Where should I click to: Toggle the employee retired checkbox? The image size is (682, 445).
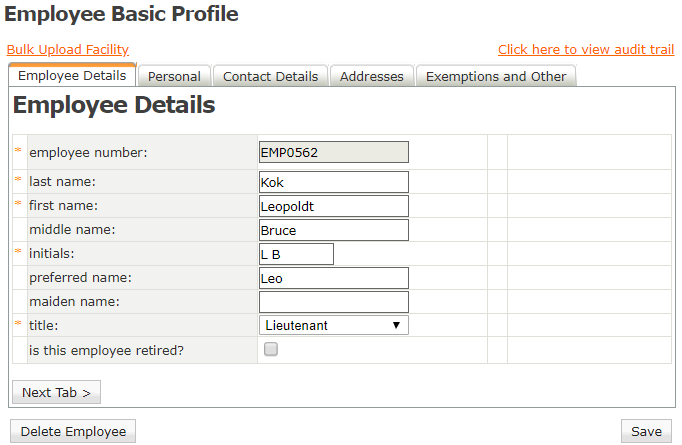pyautogui.click(x=271, y=349)
